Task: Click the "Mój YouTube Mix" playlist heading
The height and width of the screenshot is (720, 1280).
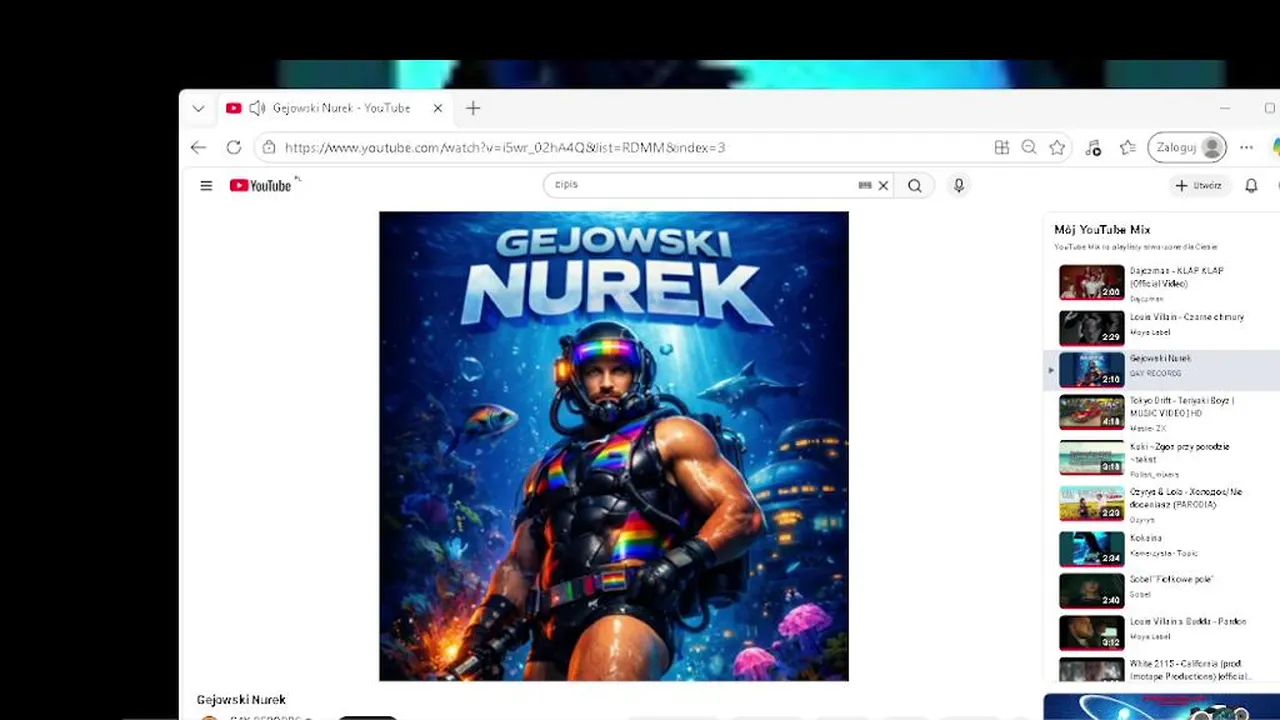Action: (1102, 230)
